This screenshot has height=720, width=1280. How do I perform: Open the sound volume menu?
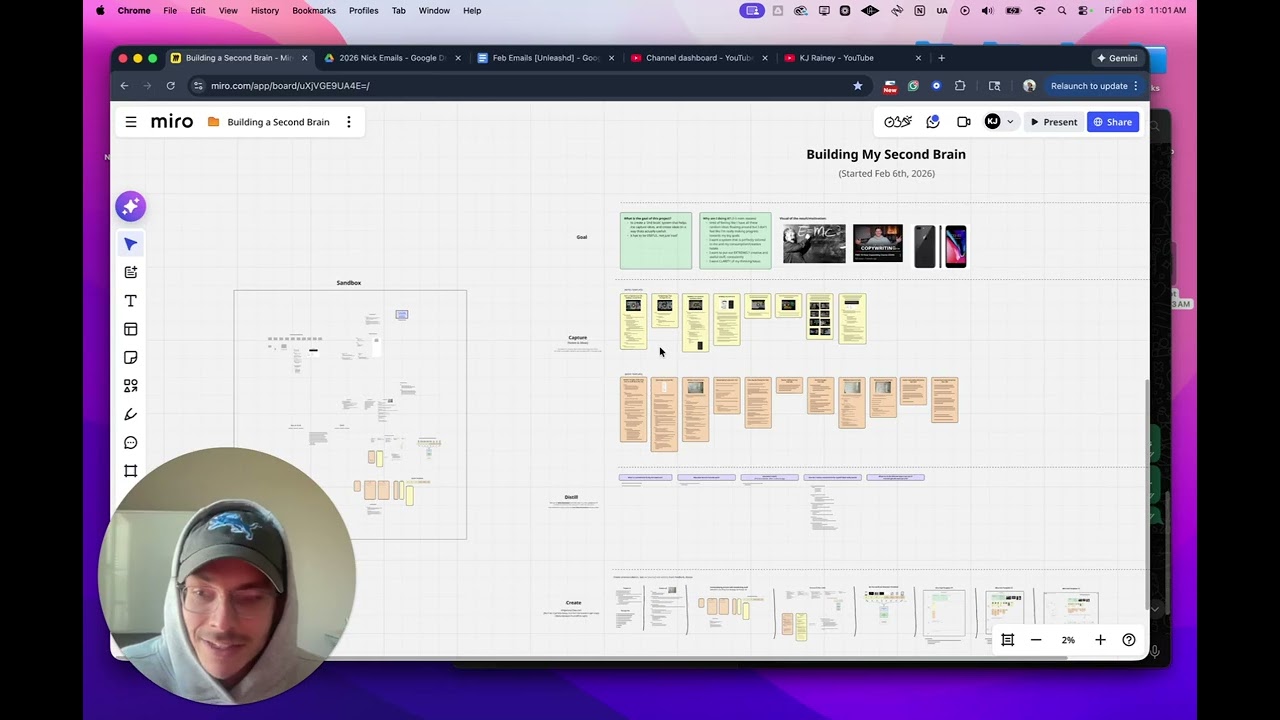click(987, 10)
